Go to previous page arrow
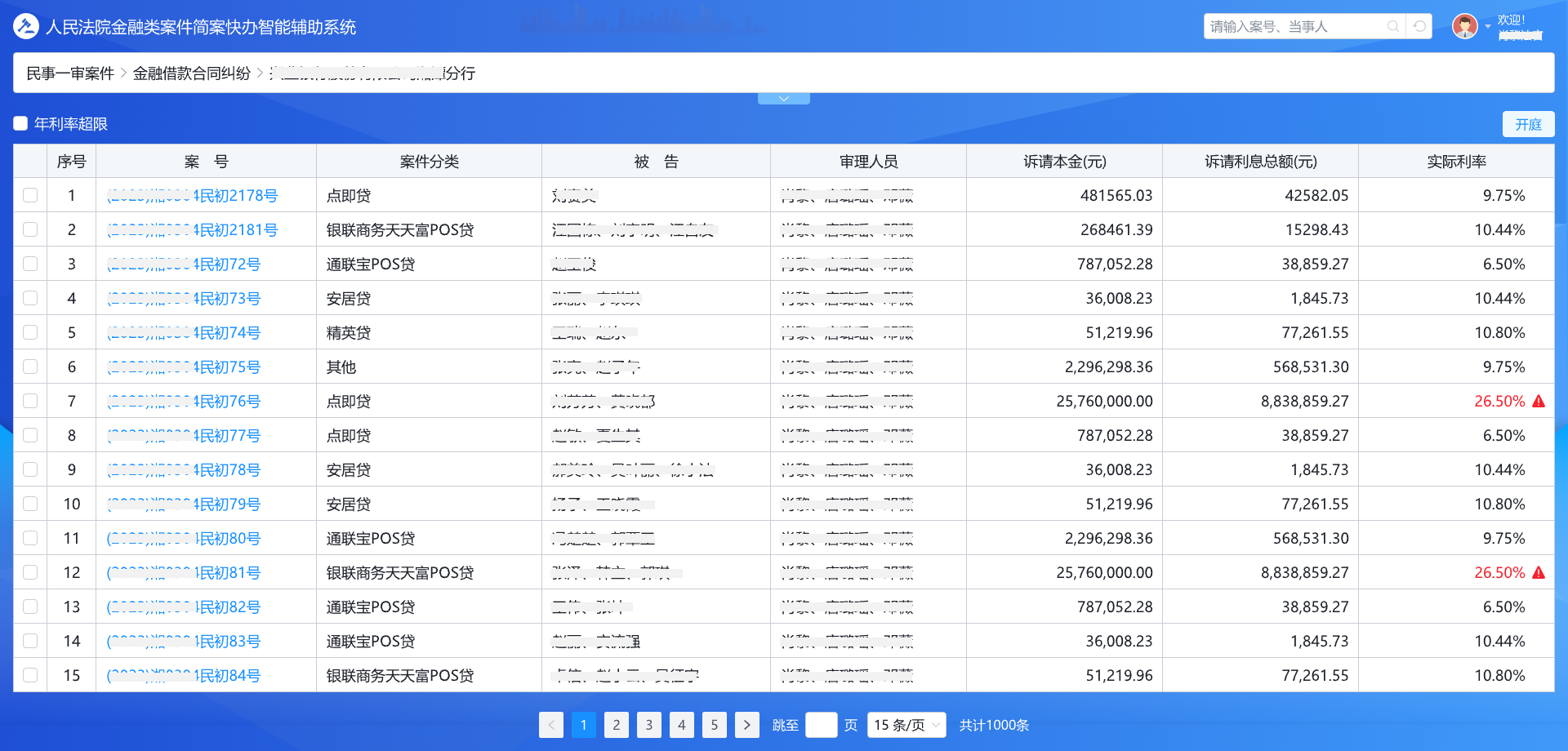The height and width of the screenshot is (751, 1568). click(x=551, y=725)
